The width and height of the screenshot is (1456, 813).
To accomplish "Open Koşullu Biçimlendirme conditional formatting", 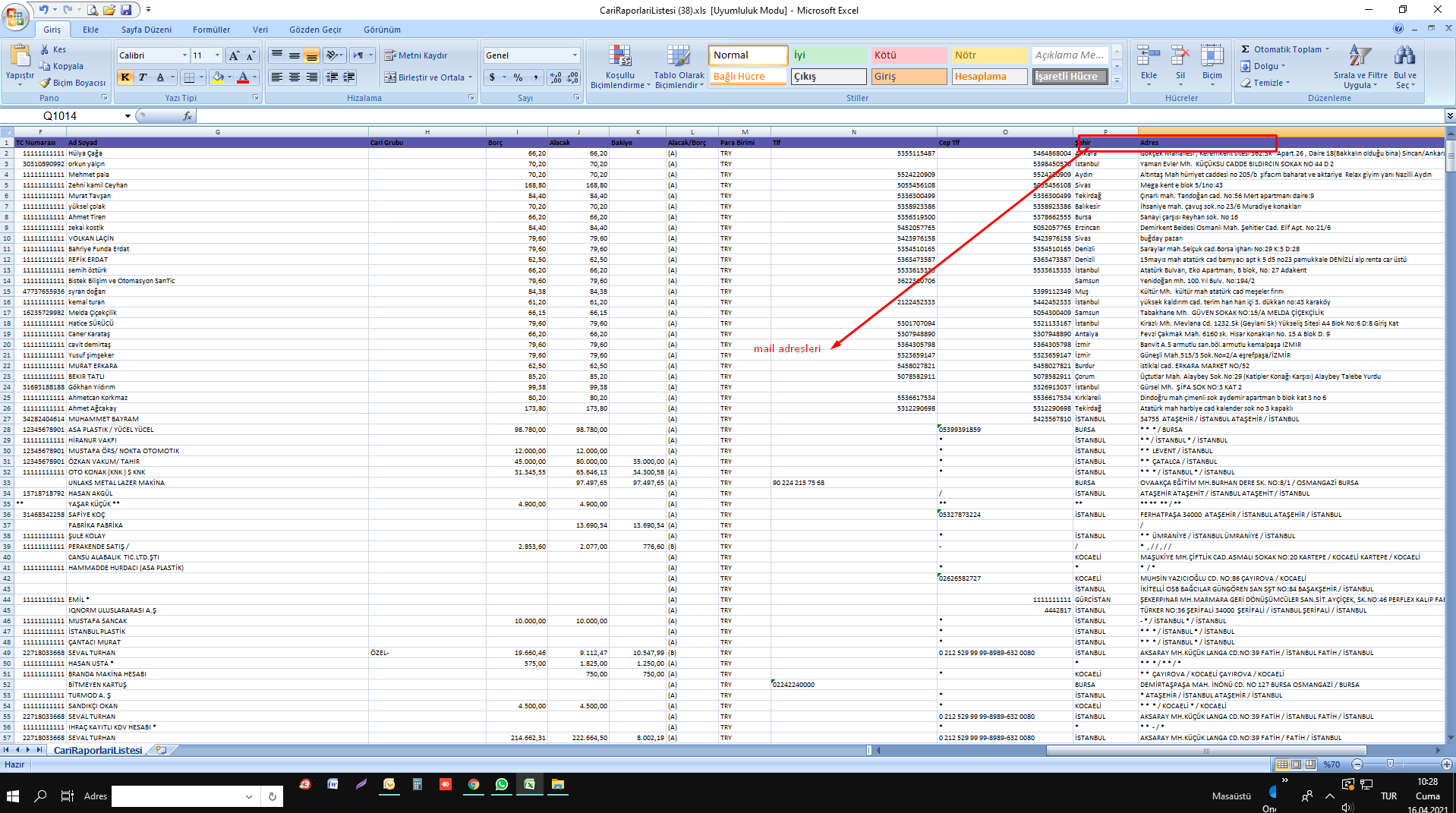I will [x=619, y=67].
